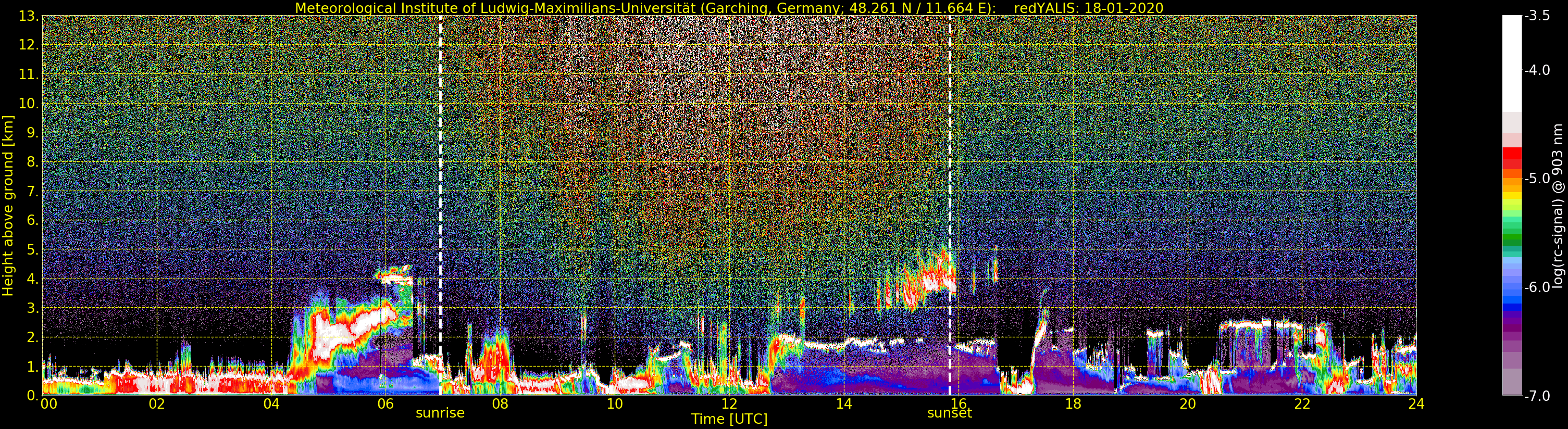Click the '16' time axis tick label
Viewport: 1568px width, 429px height.
pos(958,405)
